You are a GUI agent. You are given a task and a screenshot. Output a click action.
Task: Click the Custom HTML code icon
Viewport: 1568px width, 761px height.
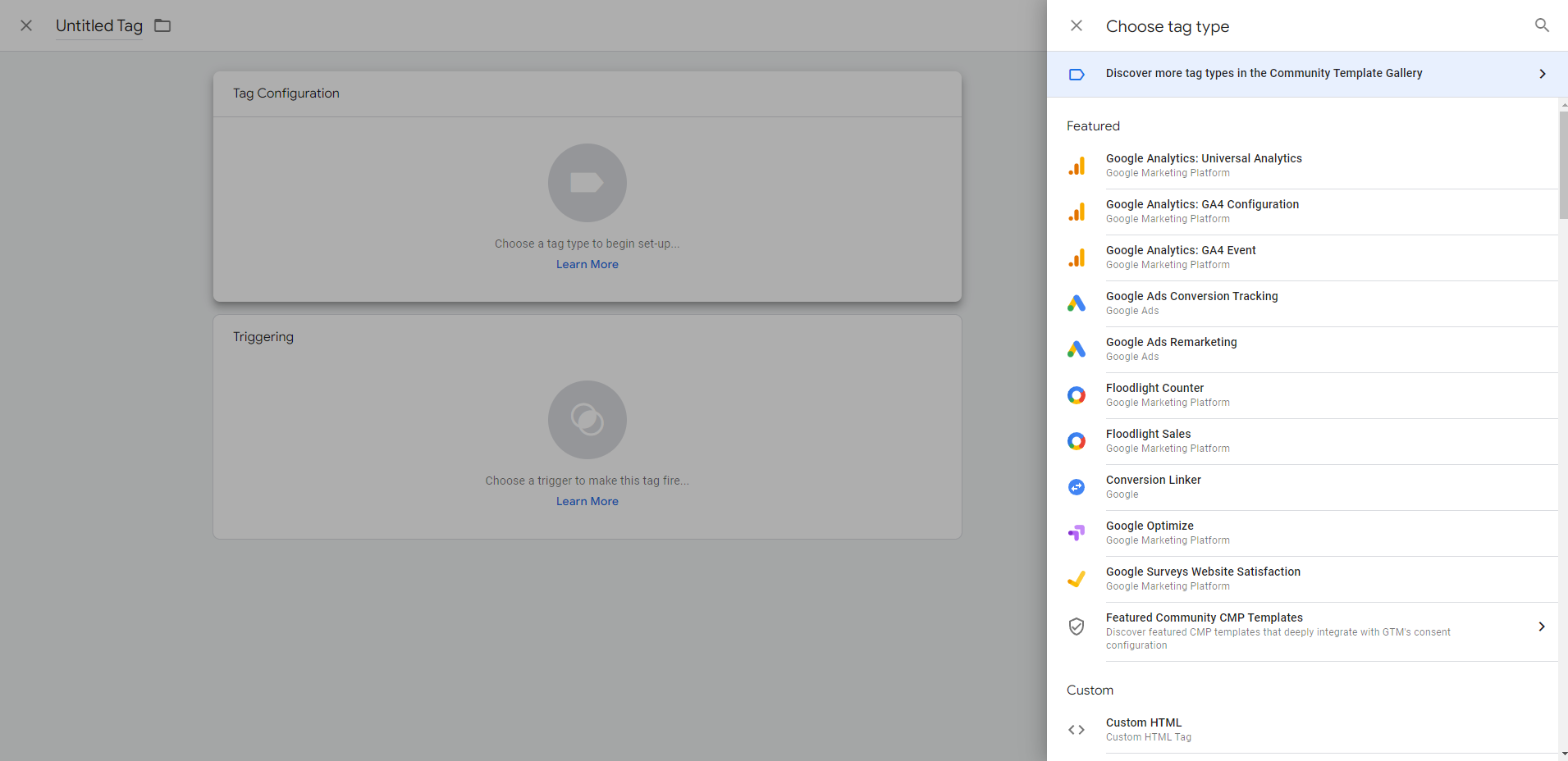(x=1077, y=730)
